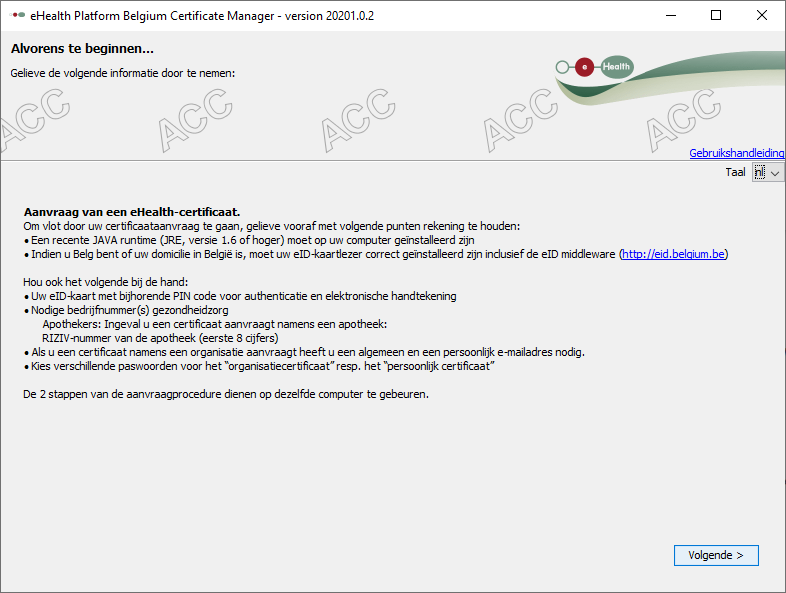Maximize the Certificate Manager window
Image resolution: width=786 pixels, height=593 pixels.
tap(716, 15)
